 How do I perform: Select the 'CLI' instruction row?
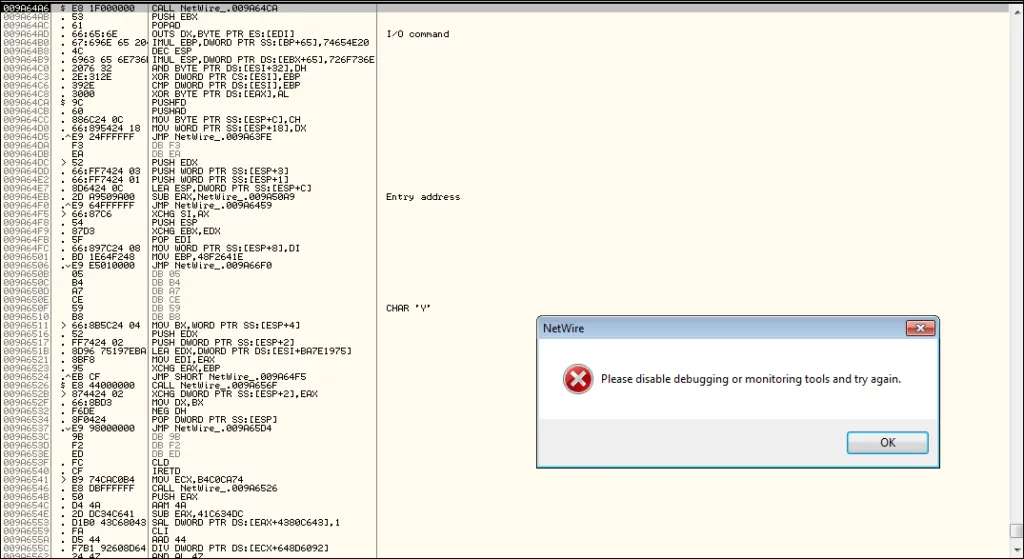point(160,531)
